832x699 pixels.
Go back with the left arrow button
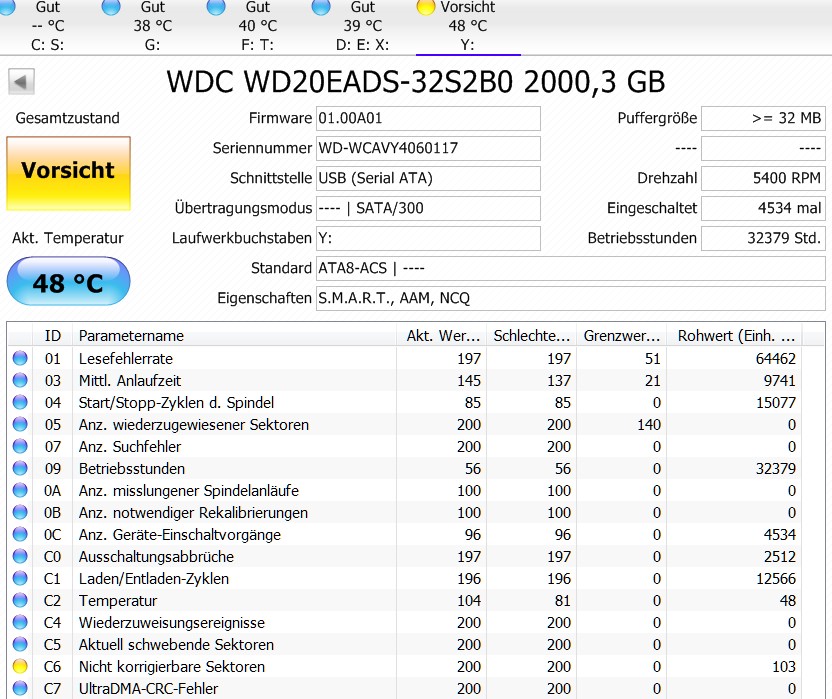tap(21, 82)
